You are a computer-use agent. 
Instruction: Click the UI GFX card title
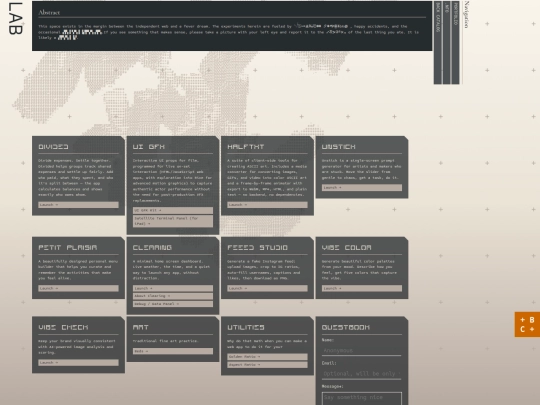pyautogui.click(x=149, y=147)
